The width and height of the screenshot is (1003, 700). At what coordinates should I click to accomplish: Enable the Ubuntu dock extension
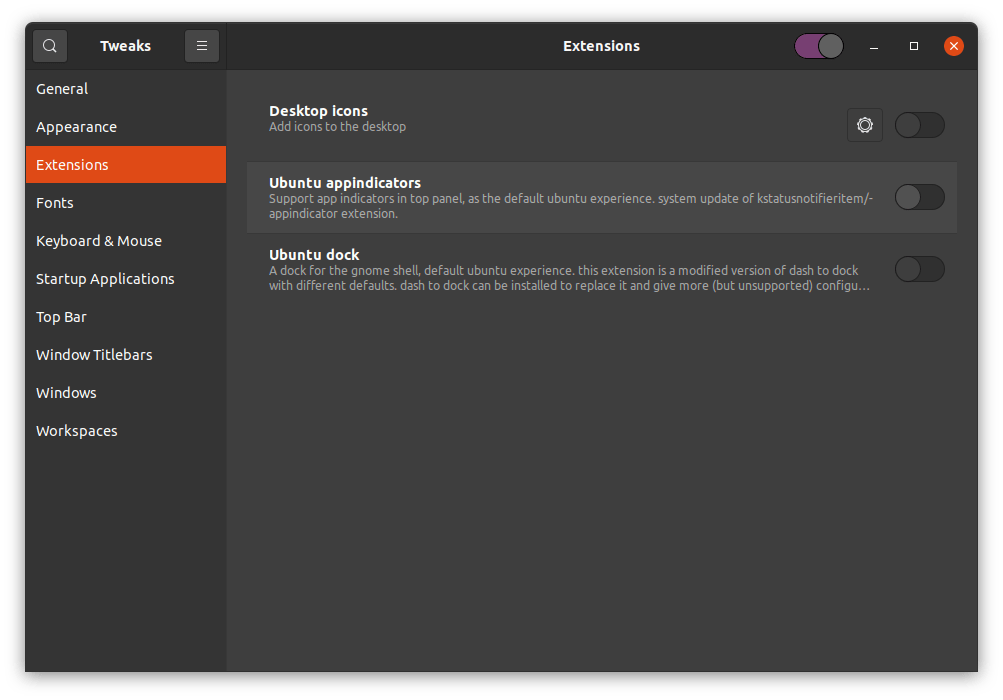[x=919, y=269]
